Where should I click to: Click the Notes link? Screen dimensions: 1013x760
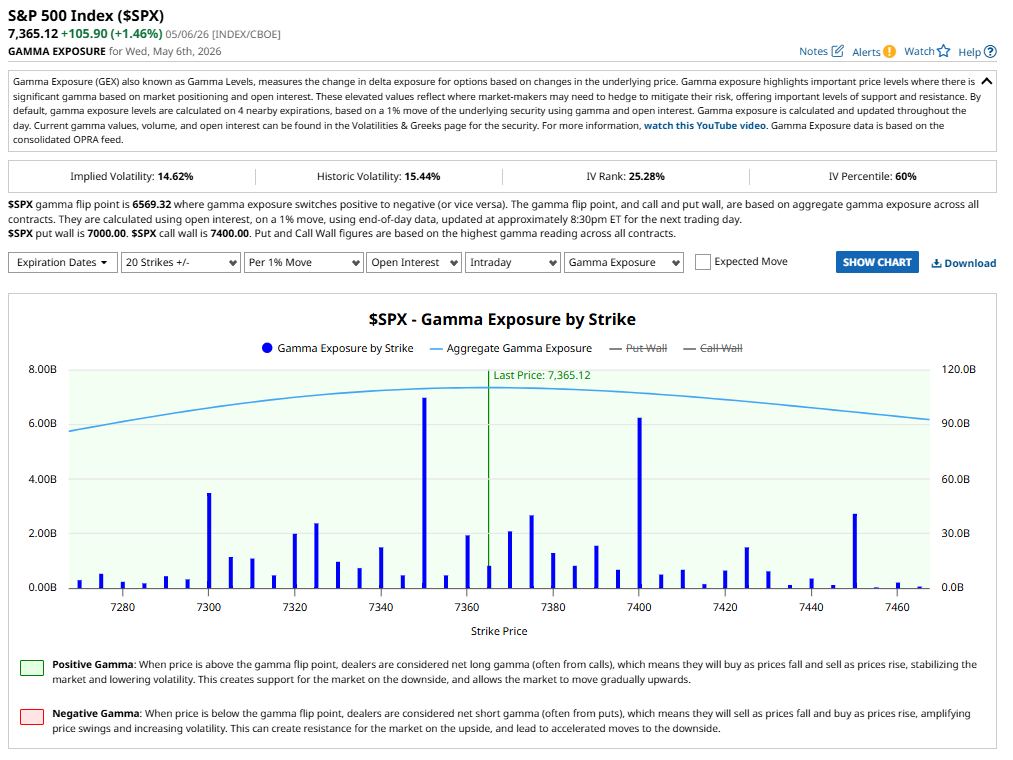(813, 51)
